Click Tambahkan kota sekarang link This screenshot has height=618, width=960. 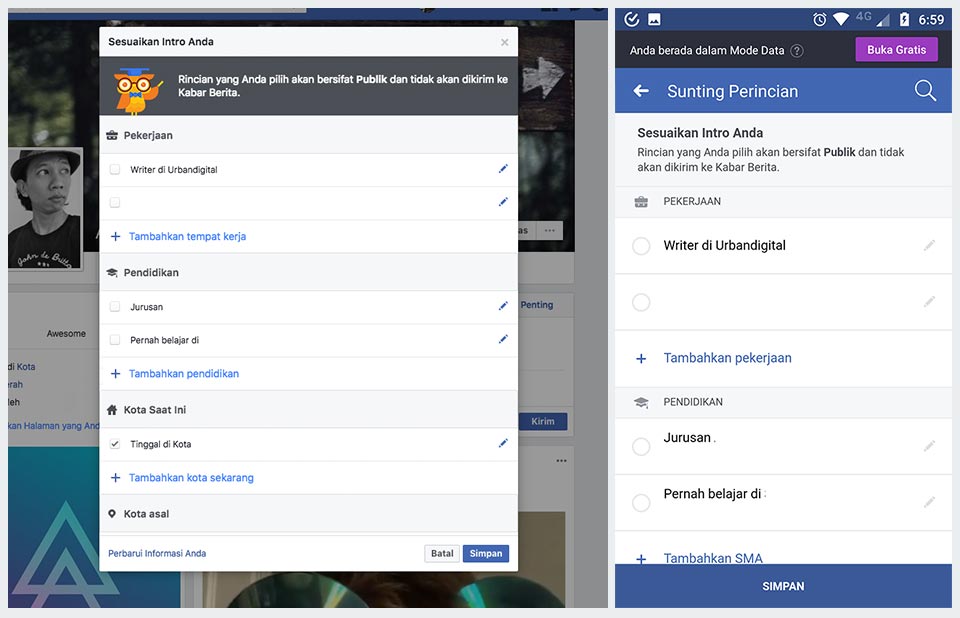[191, 478]
